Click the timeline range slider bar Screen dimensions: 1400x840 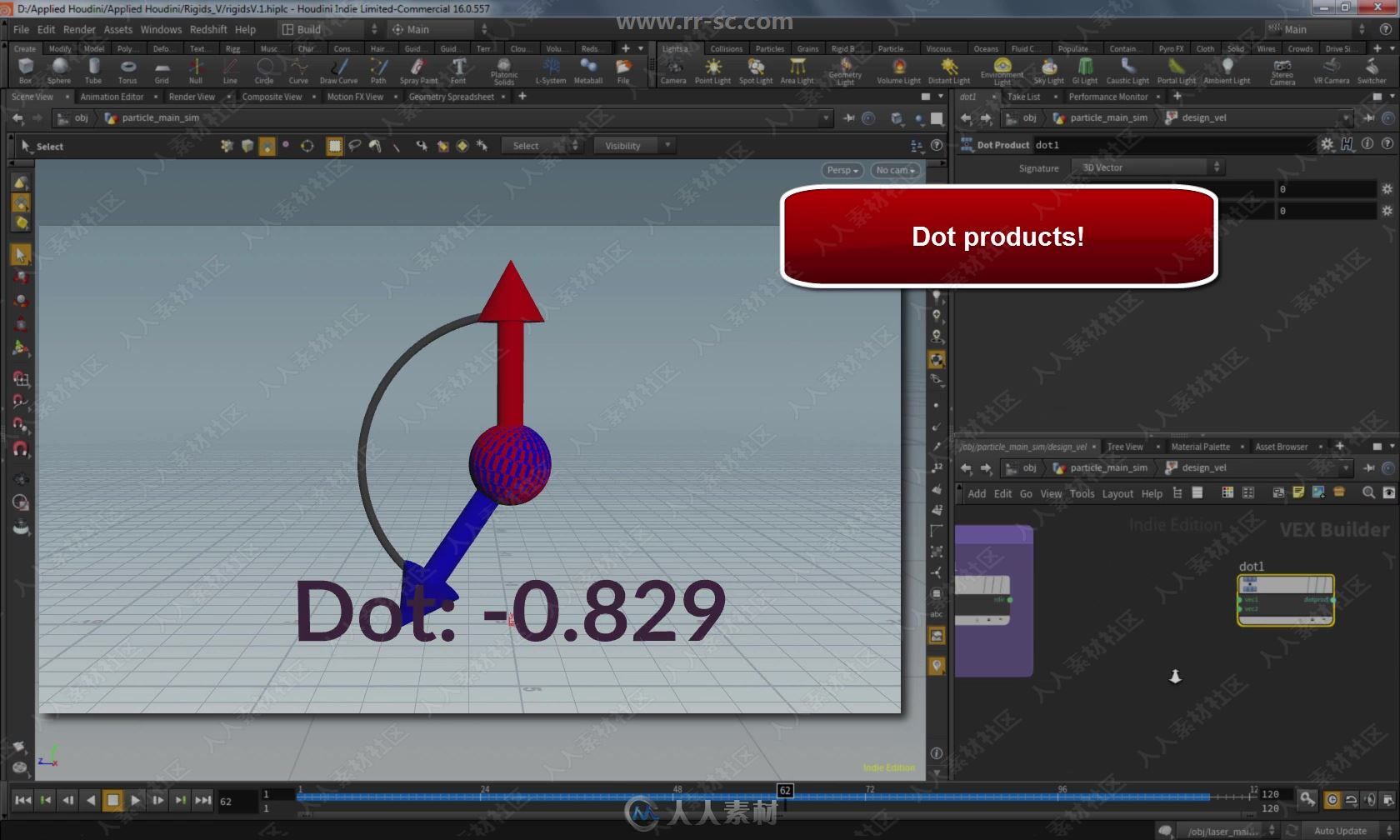pos(752,798)
